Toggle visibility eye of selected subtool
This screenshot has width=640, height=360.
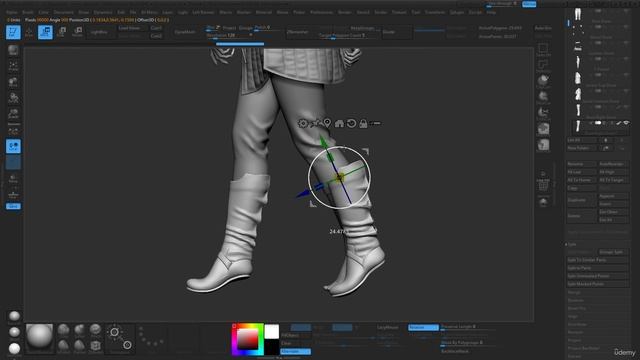click(x=626, y=123)
